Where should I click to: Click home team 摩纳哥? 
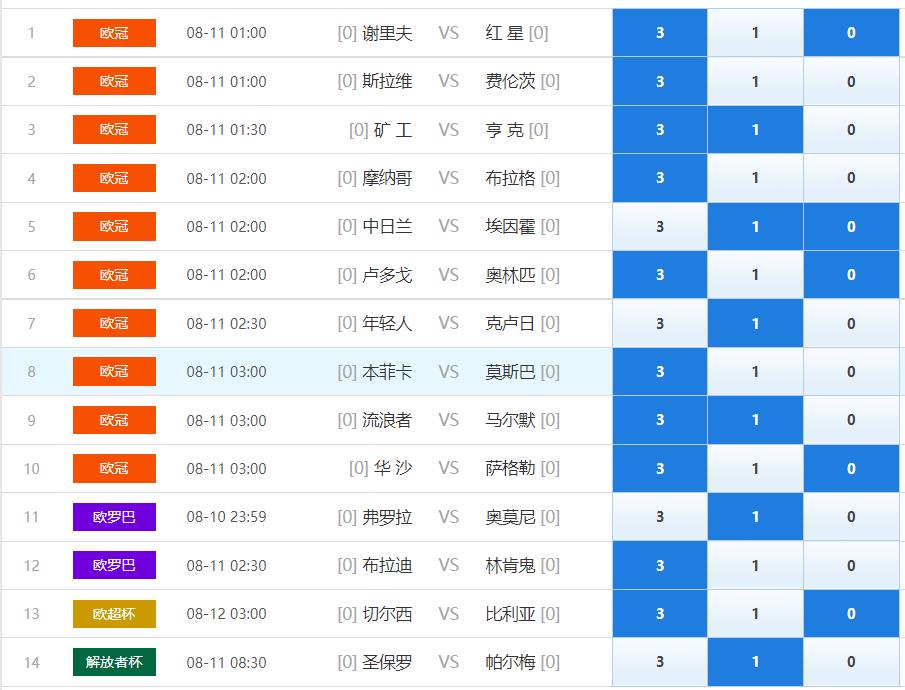pos(387,178)
